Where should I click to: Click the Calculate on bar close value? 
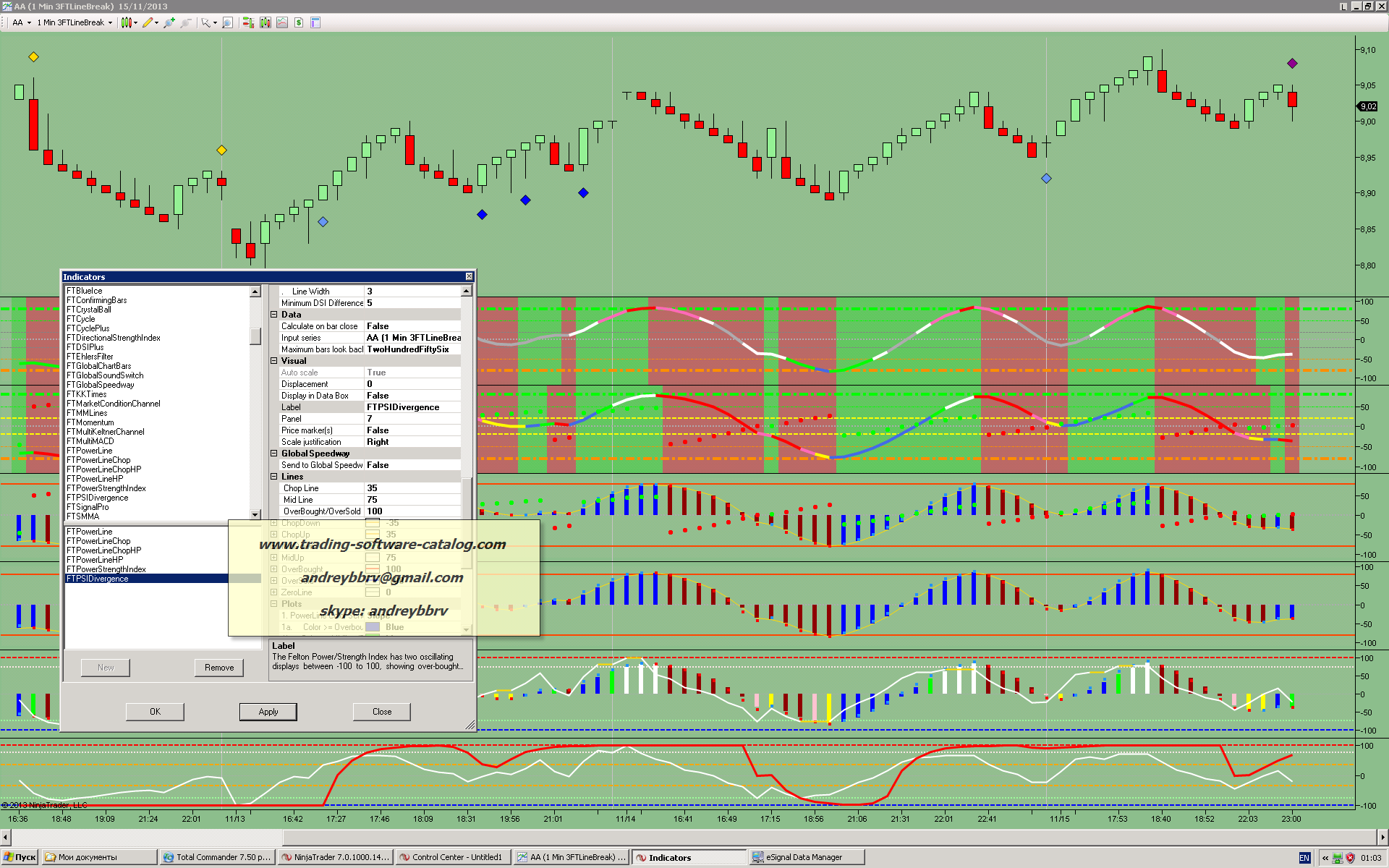[x=412, y=326]
